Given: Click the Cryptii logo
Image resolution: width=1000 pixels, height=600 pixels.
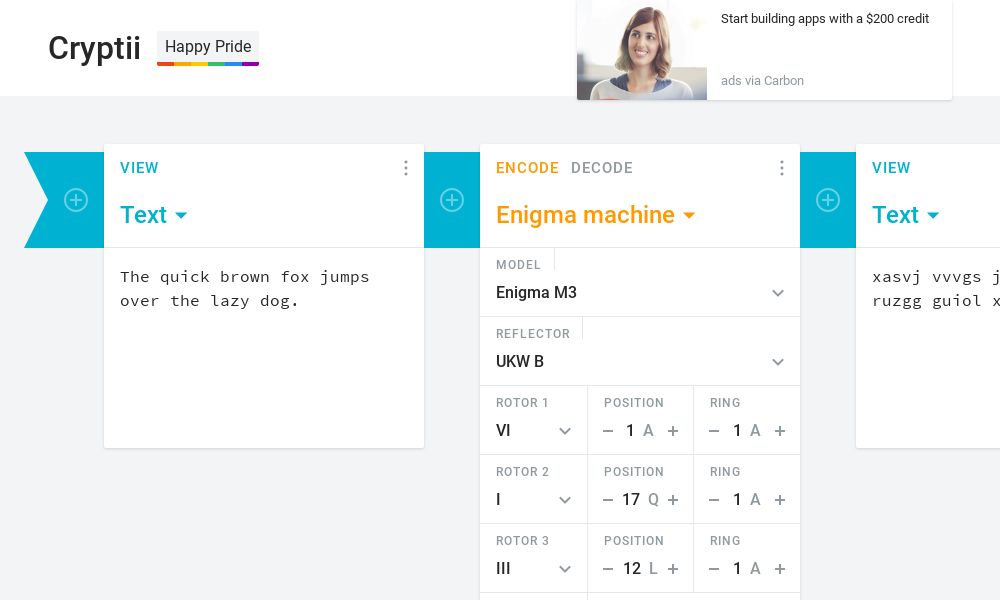Looking at the screenshot, I should pyautogui.click(x=94, y=48).
